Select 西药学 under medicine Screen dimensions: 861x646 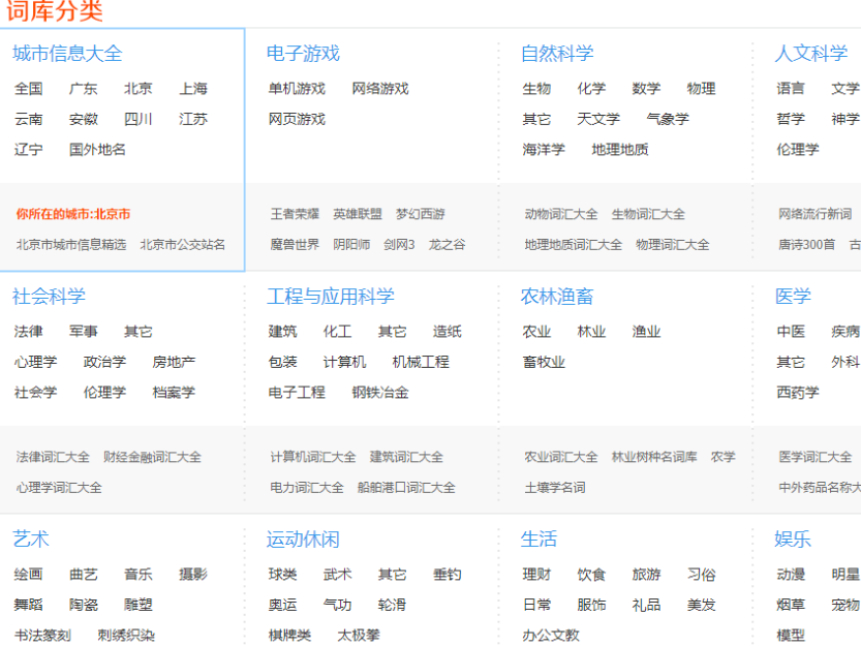pos(798,392)
